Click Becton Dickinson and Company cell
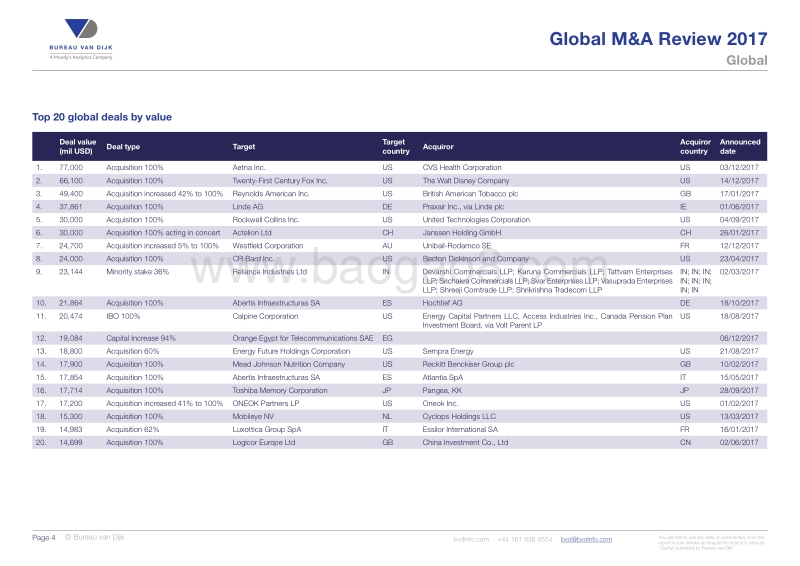 [476, 259]
